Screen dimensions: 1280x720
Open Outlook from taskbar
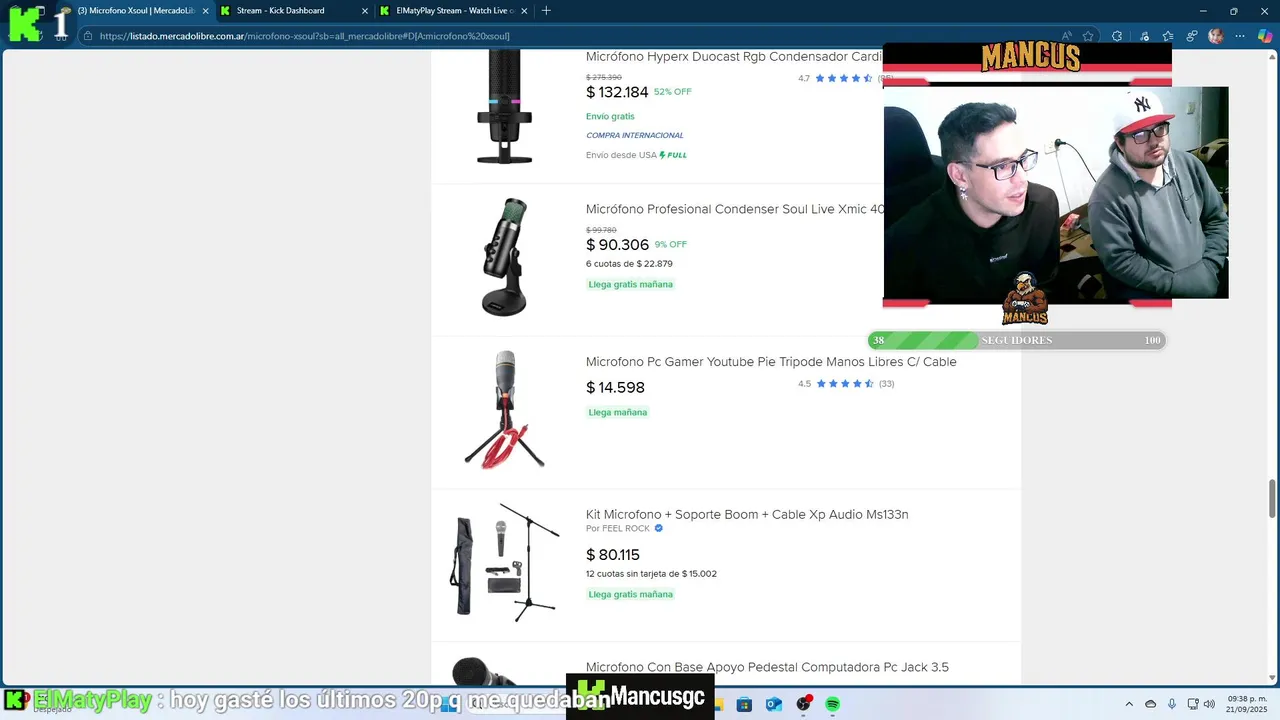click(x=773, y=705)
